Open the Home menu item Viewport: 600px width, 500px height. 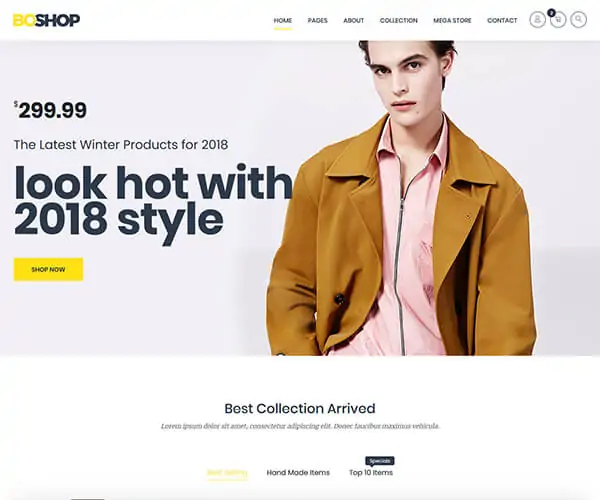coord(283,21)
